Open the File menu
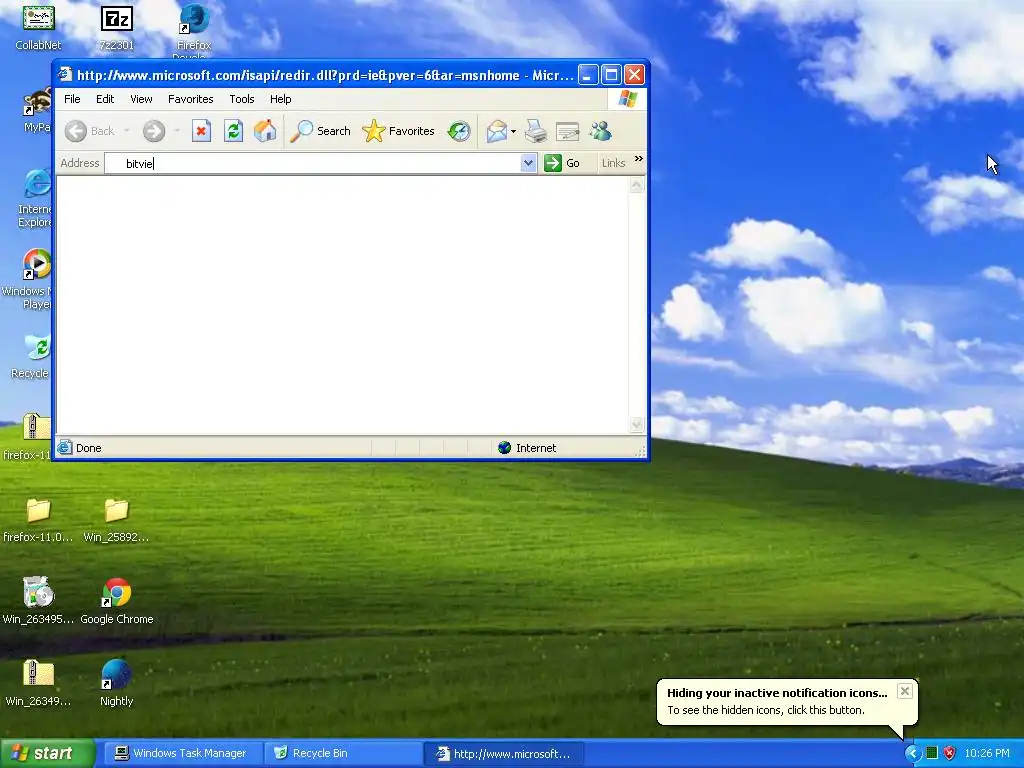Image resolution: width=1024 pixels, height=768 pixels. (x=72, y=99)
